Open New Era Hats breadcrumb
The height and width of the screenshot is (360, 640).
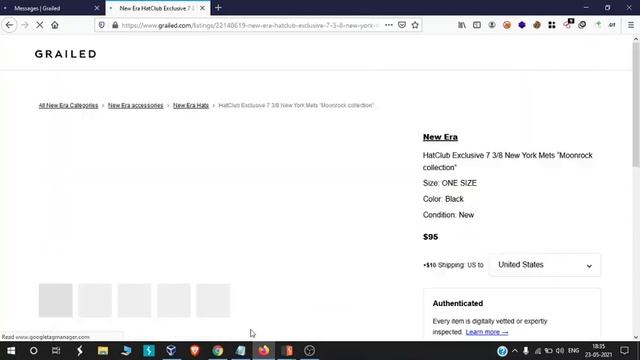pos(191,105)
